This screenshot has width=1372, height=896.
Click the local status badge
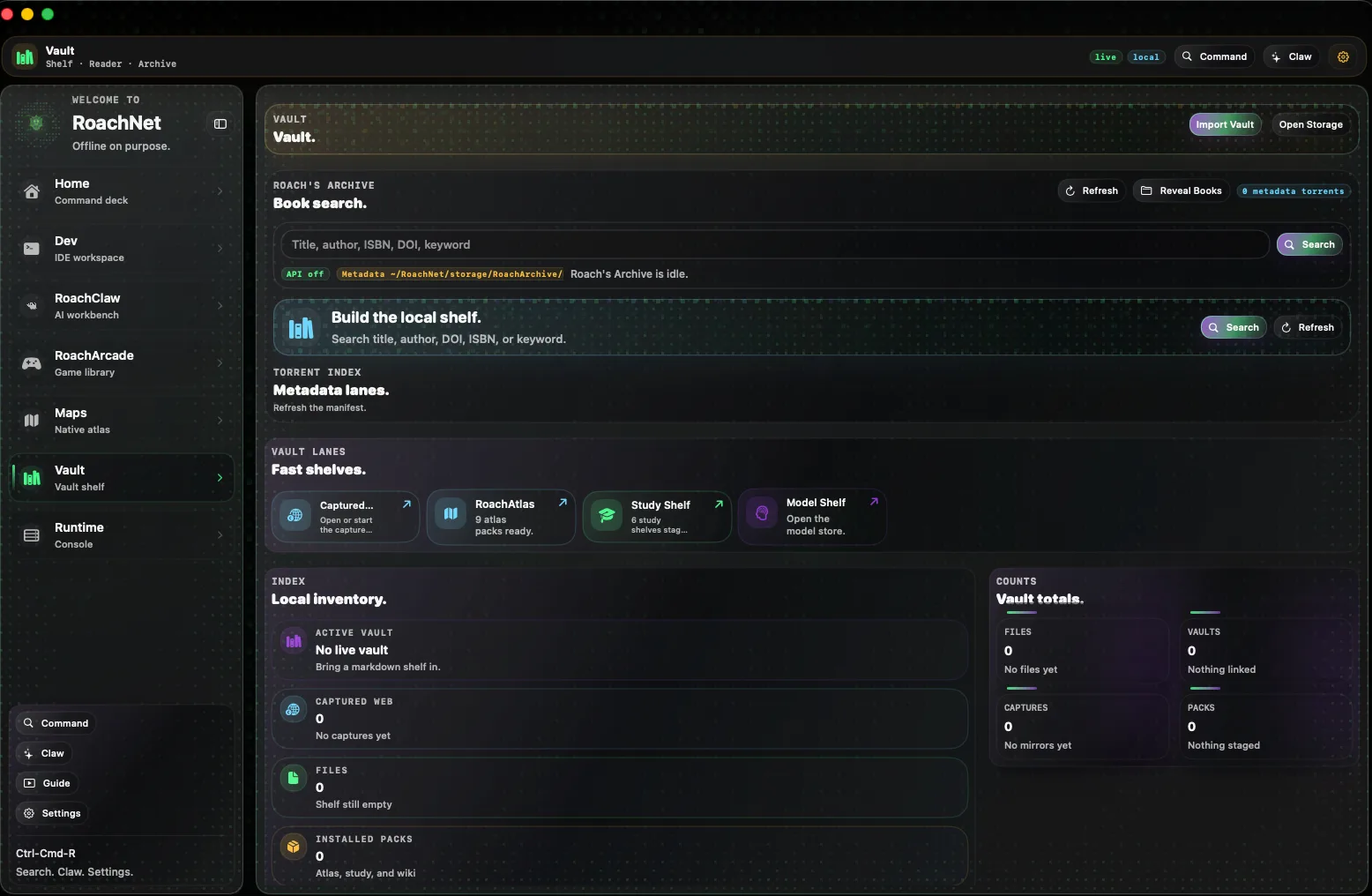click(x=1146, y=57)
